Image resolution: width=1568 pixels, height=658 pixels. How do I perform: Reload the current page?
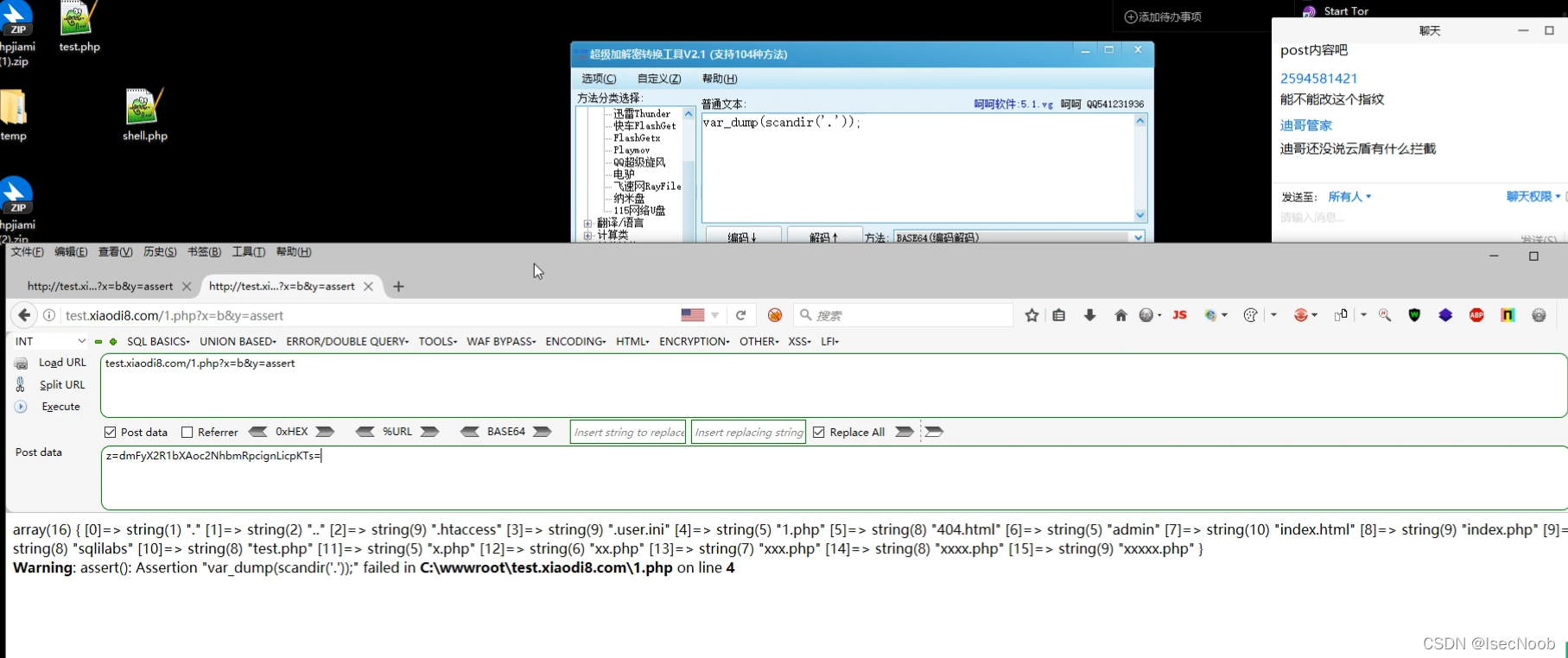(740, 315)
